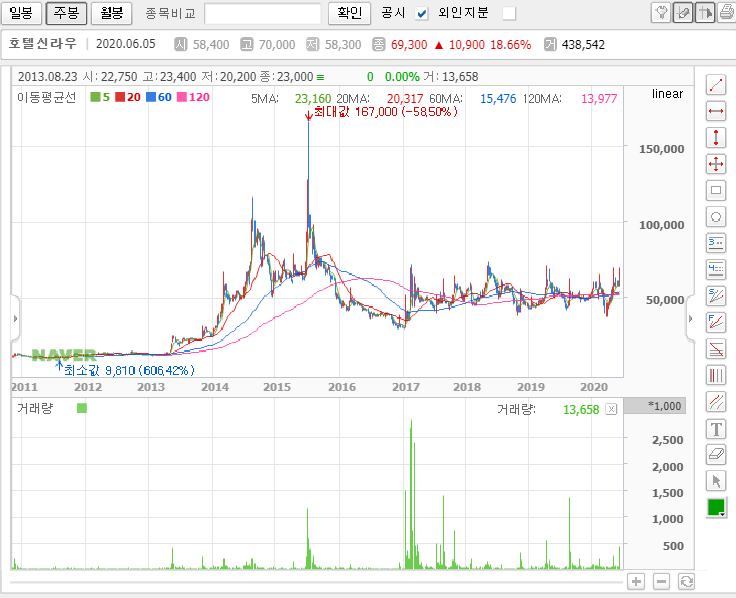Select the vertical time-zone lines tool
The image size is (736, 598).
click(716, 375)
